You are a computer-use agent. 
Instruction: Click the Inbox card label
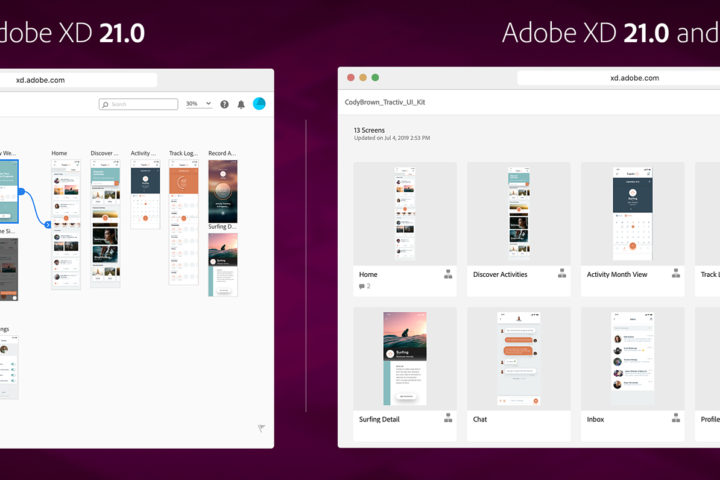(595, 419)
